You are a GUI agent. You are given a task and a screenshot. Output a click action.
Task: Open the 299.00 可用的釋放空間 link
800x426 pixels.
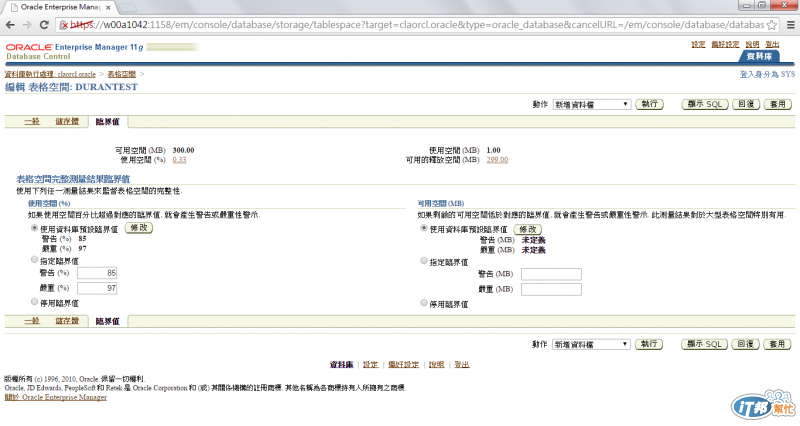click(x=497, y=160)
